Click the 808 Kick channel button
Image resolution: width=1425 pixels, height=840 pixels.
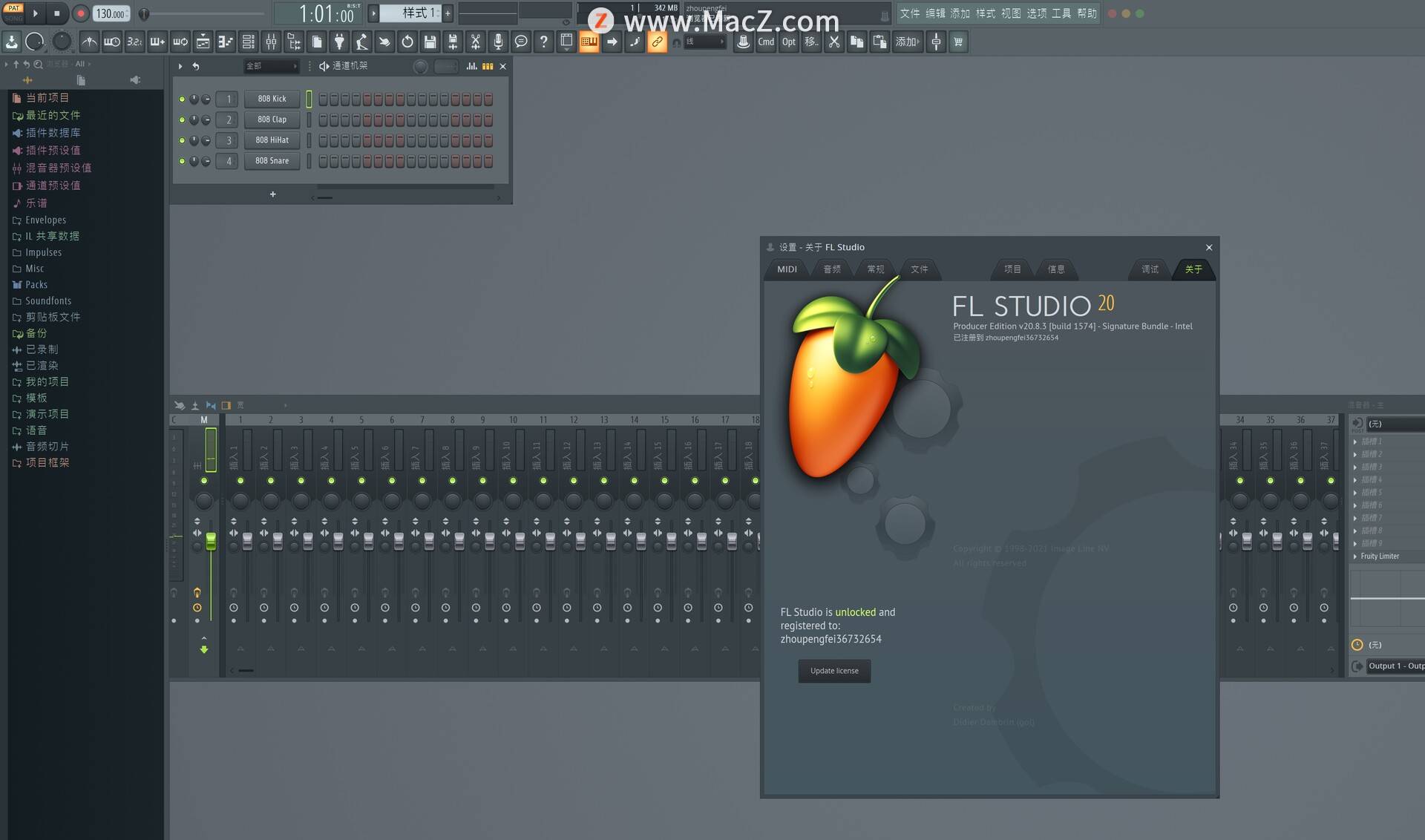click(272, 99)
